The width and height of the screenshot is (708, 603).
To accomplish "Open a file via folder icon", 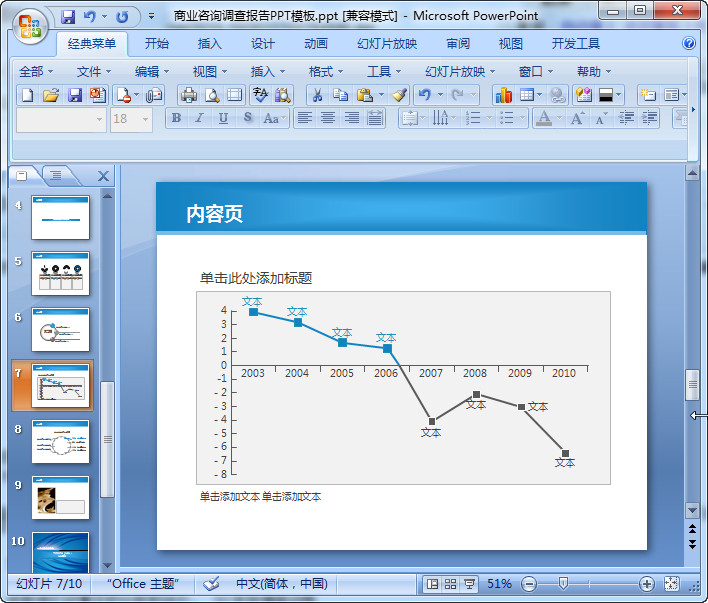I will pos(51,95).
